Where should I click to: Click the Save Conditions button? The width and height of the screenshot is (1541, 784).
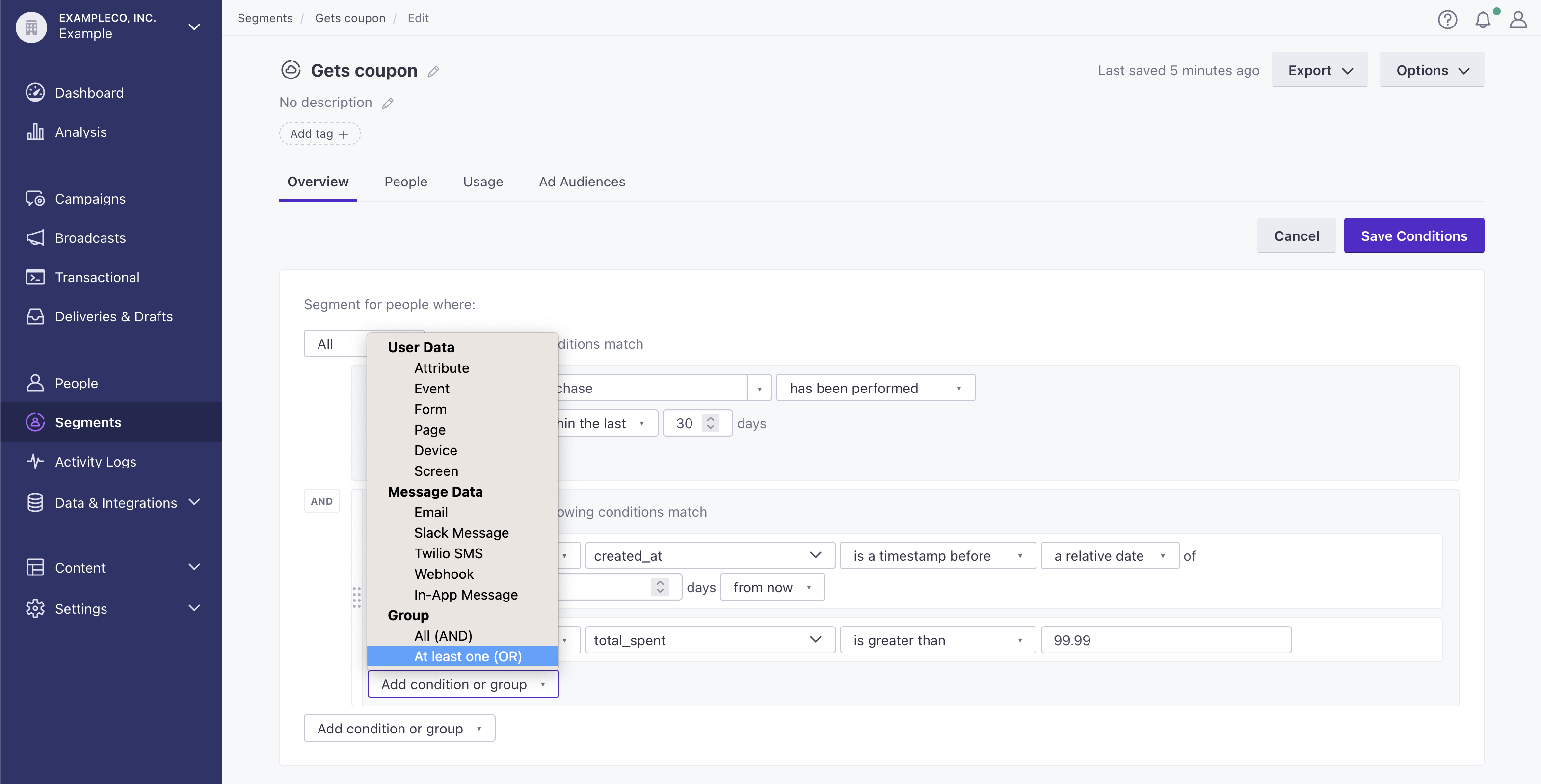pos(1413,235)
